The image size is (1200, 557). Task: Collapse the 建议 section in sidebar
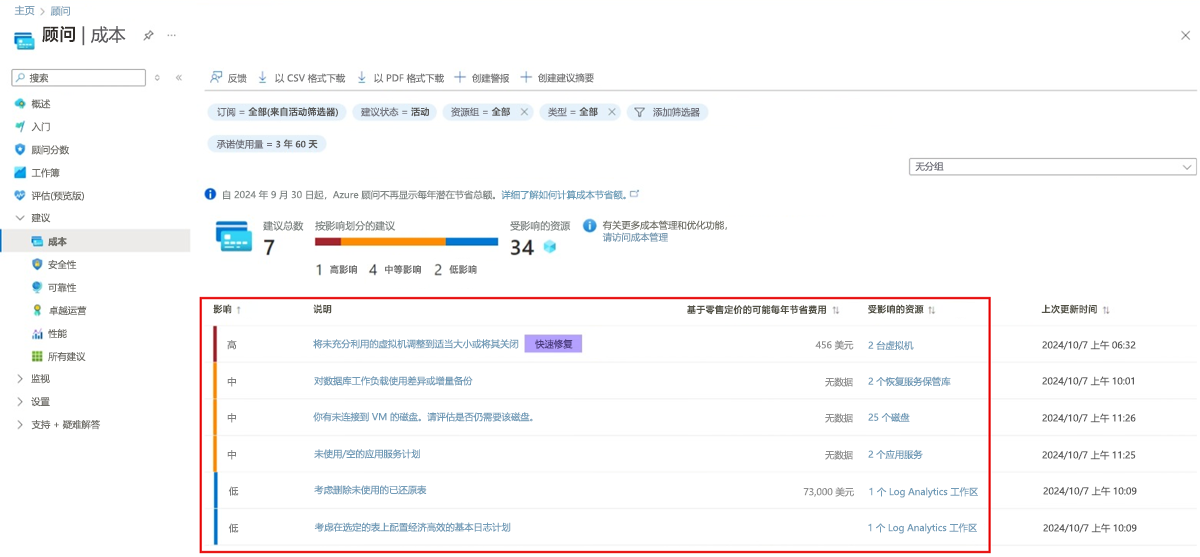click(20, 218)
